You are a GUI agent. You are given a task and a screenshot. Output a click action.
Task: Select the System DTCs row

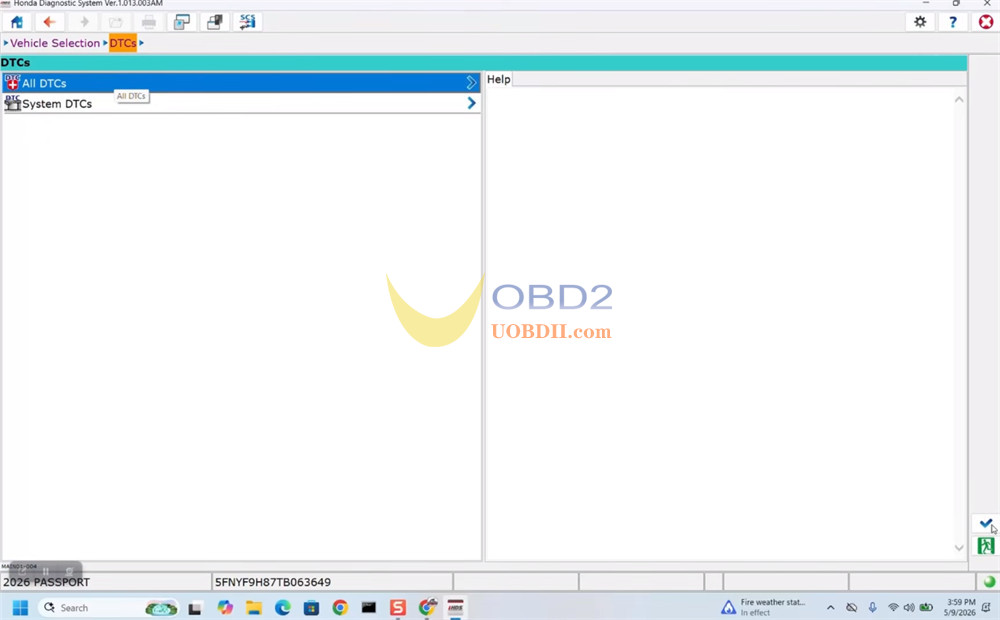click(241, 103)
